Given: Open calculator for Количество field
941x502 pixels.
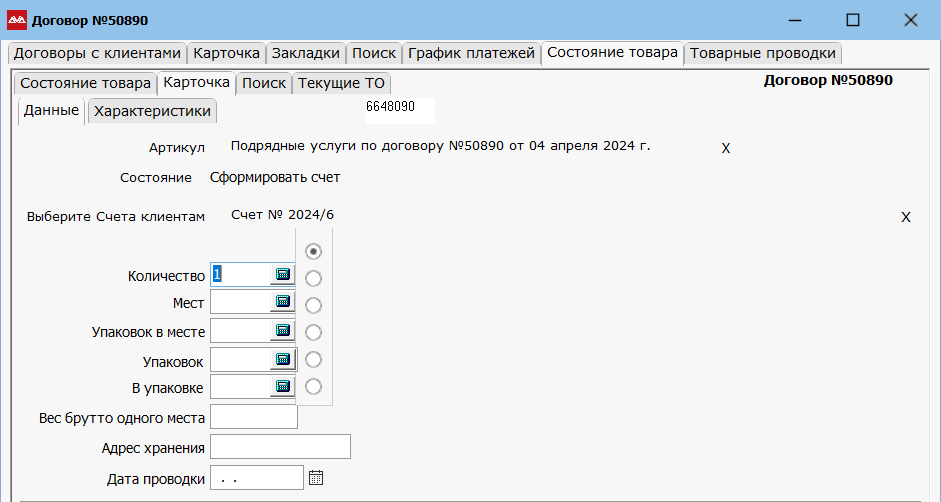Looking at the screenshot, I should (283, 274).
